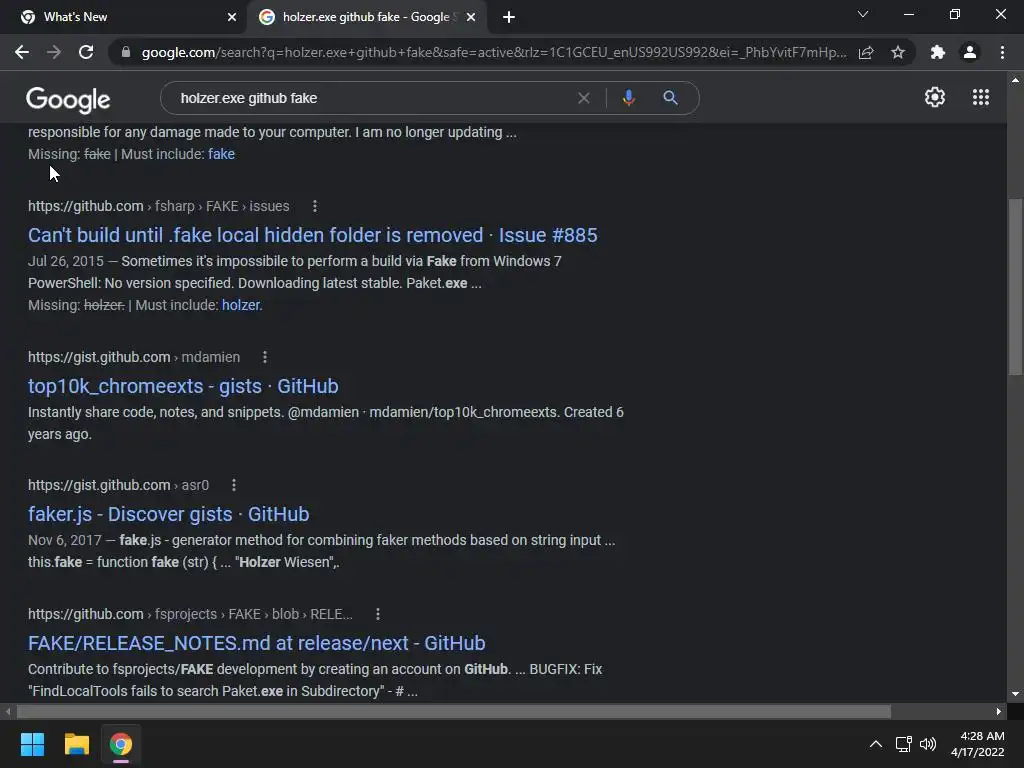
Task: Click the gist.github.com asr0 breadcrumb
Action: tap(118, 485)
